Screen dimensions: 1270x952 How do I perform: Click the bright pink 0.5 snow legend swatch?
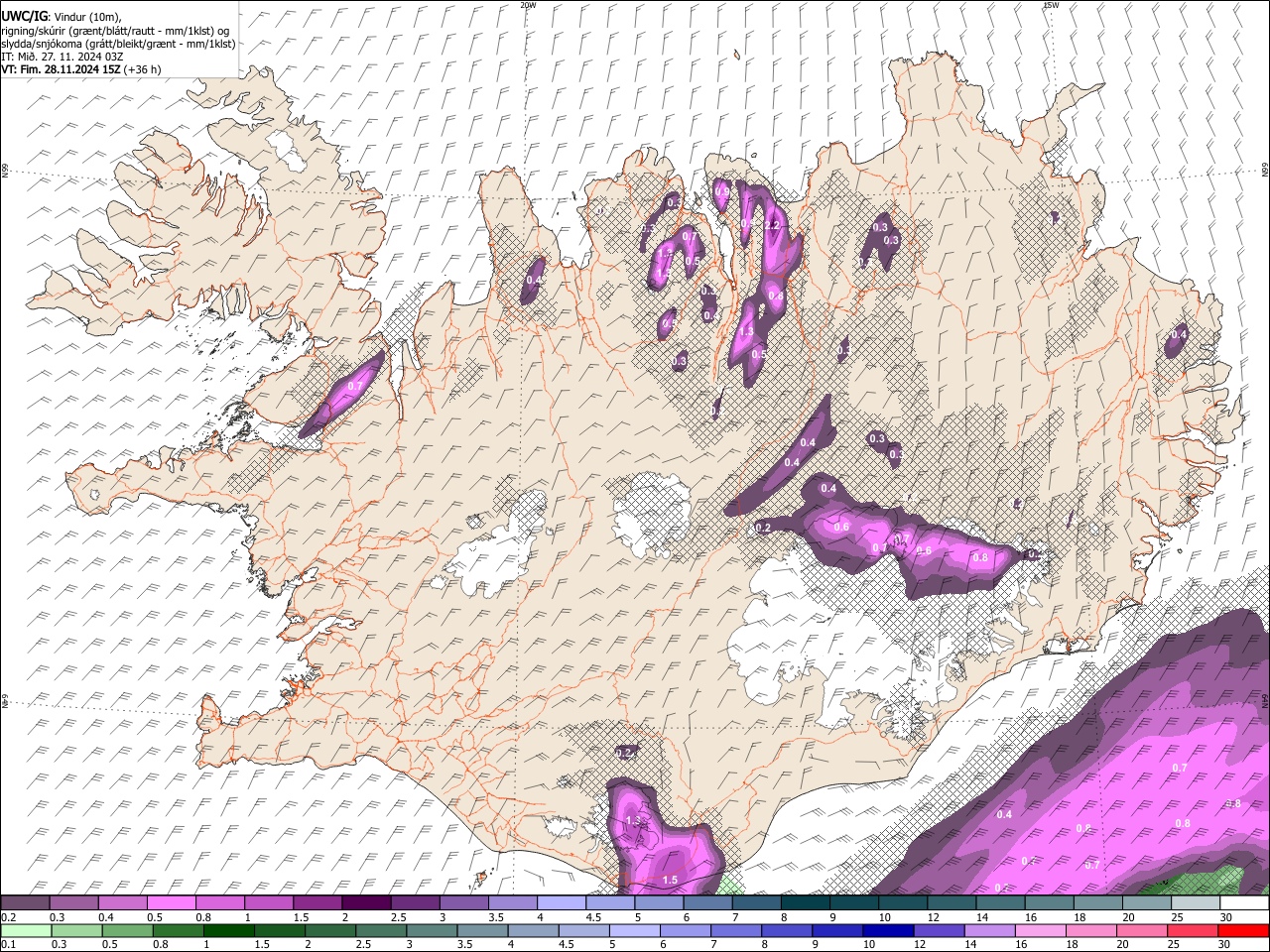[x=172, y=903]
